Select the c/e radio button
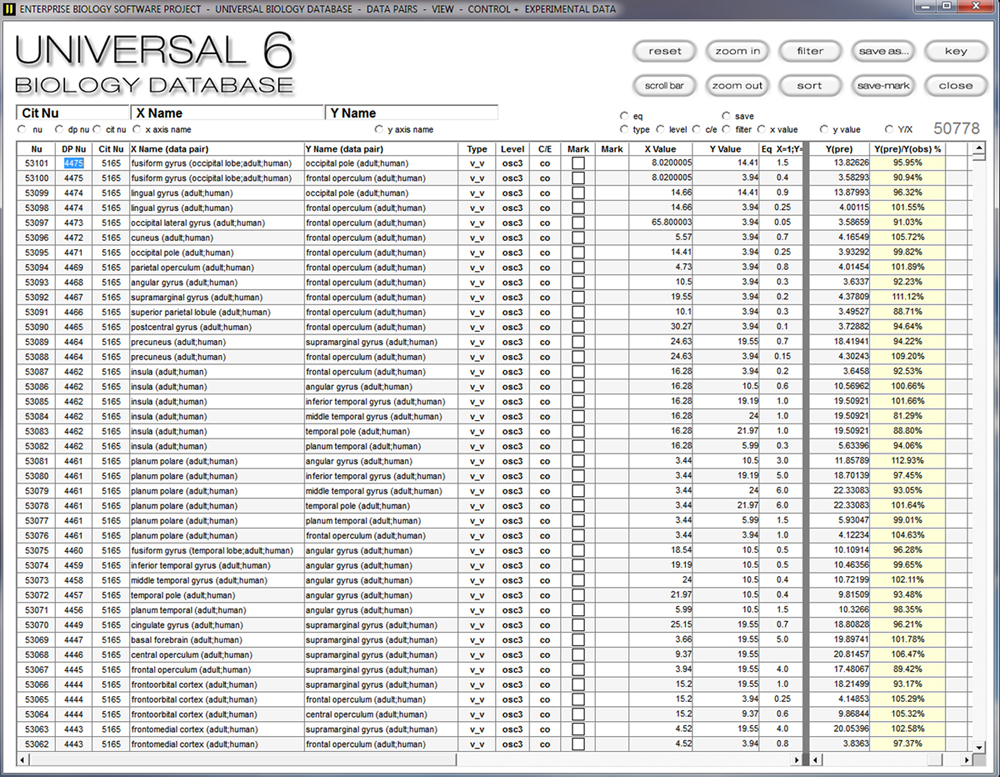Screen dimensions: 1000x777 (x=697, y=130)
